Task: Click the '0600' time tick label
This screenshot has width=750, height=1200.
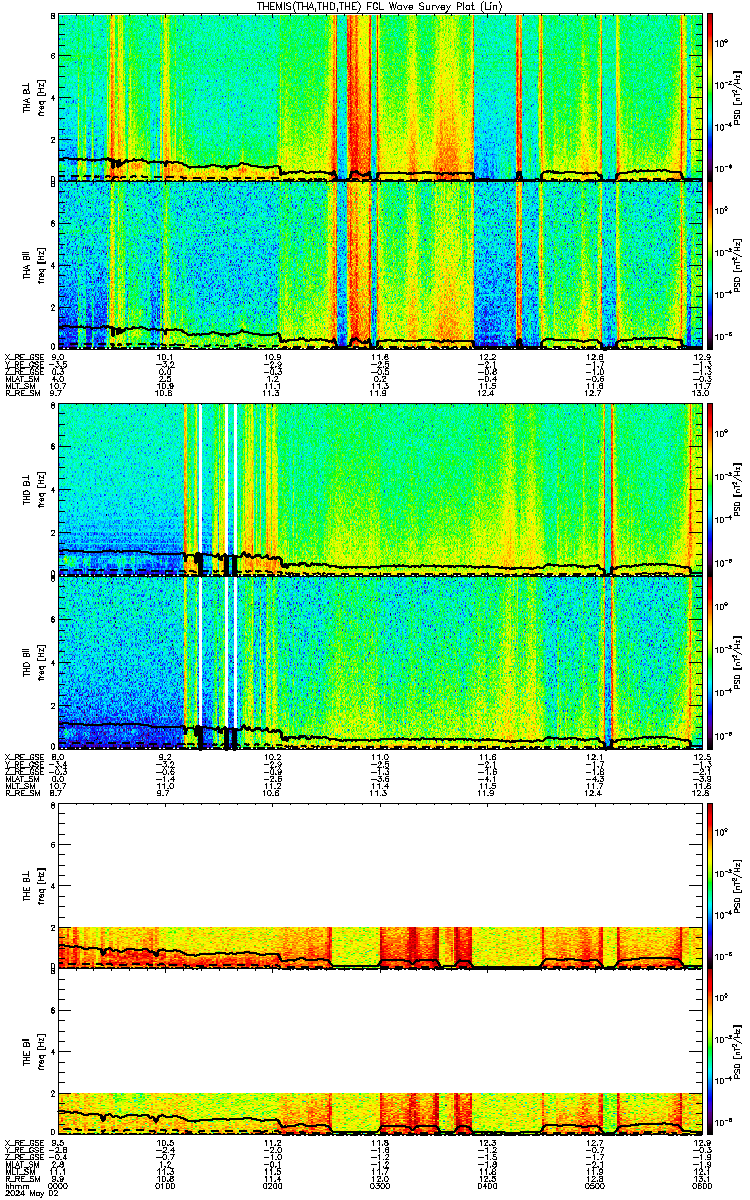Action: point(700,1185)
